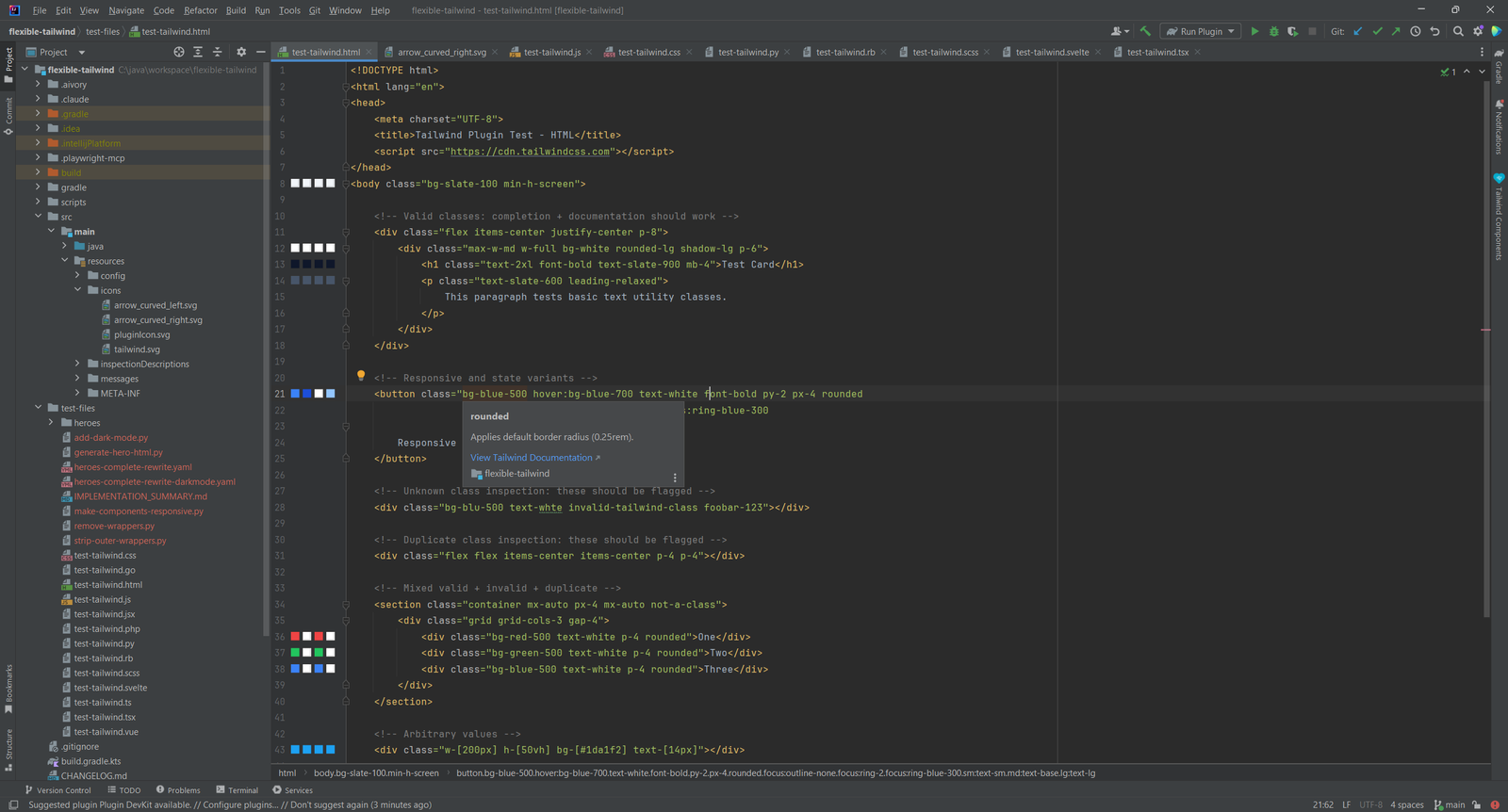Open the Version Control tool window
The image size is (1508, 812).
(57, 790)
